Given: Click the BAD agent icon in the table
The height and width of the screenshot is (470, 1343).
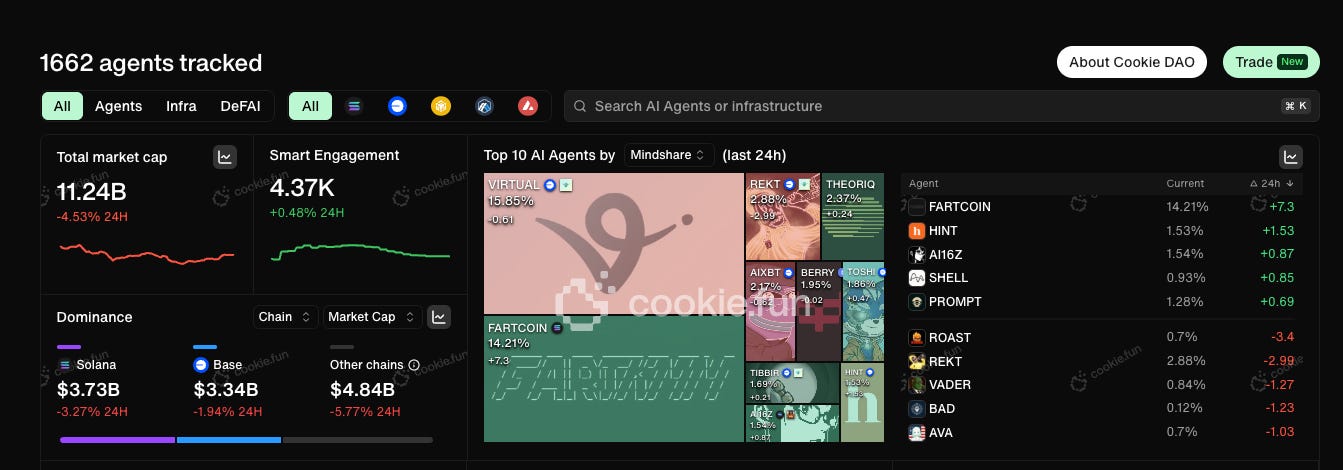Looking at the screenshot, I should point(917,408).
